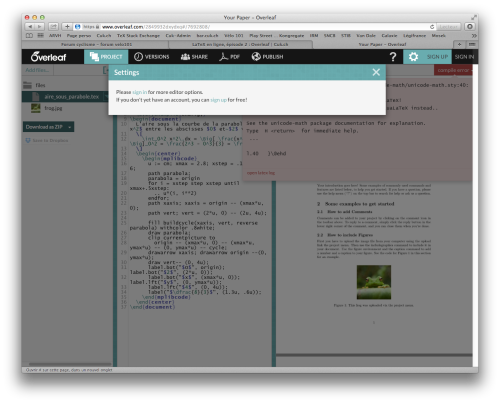The image size is (500, 403).
Task: Click the clock icon beside Versions
Action: 138,57
